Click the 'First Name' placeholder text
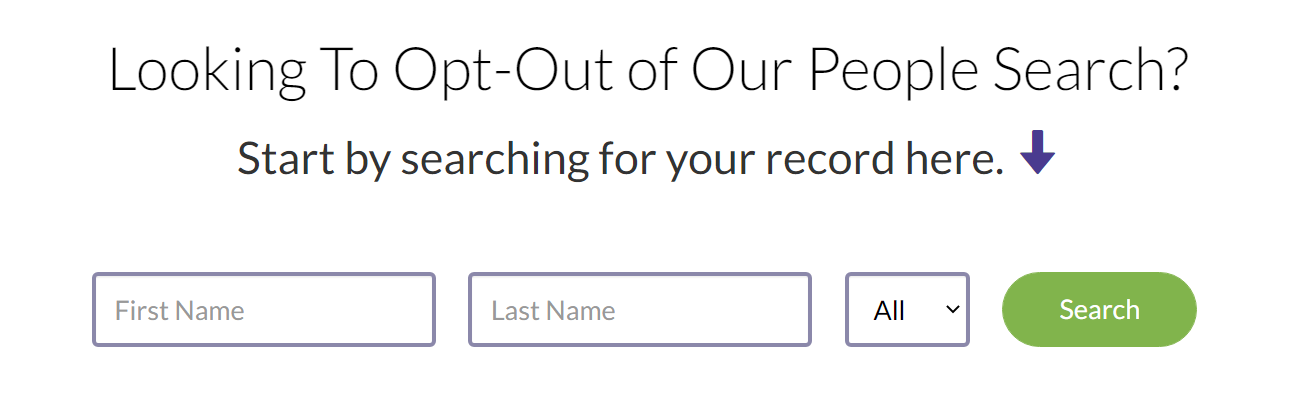1296x403 pixels. pyautogui.click(x=180, y=311)
